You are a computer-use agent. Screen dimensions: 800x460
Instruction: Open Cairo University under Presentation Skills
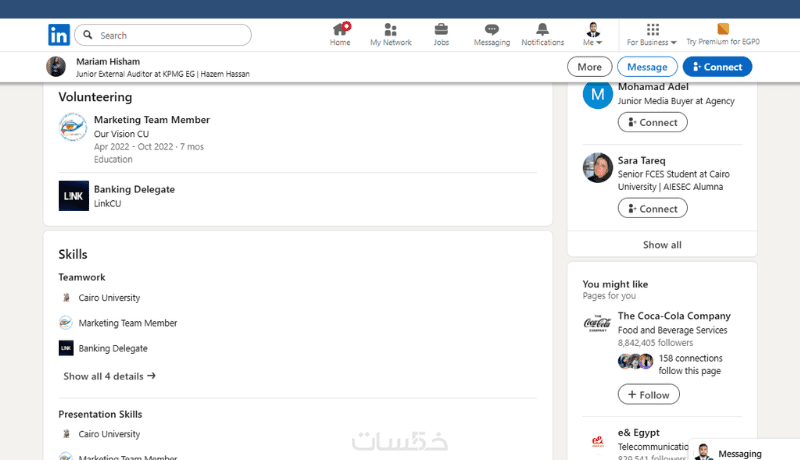pyautogui.click(x=109, y=434)
